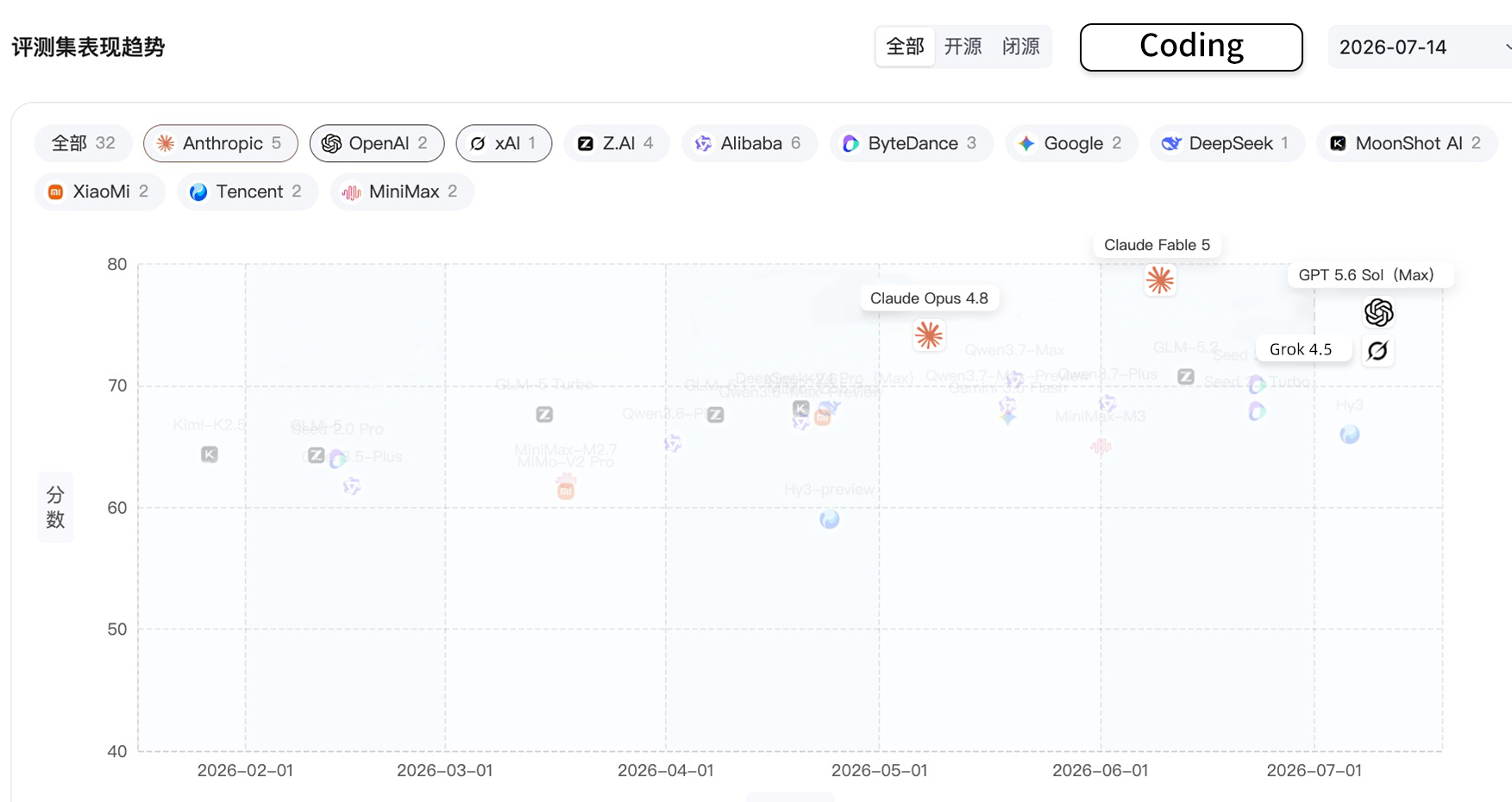Click the Claude Fable 5 label
This screenshot has width=1512, height=802.
coord(1157,245)
